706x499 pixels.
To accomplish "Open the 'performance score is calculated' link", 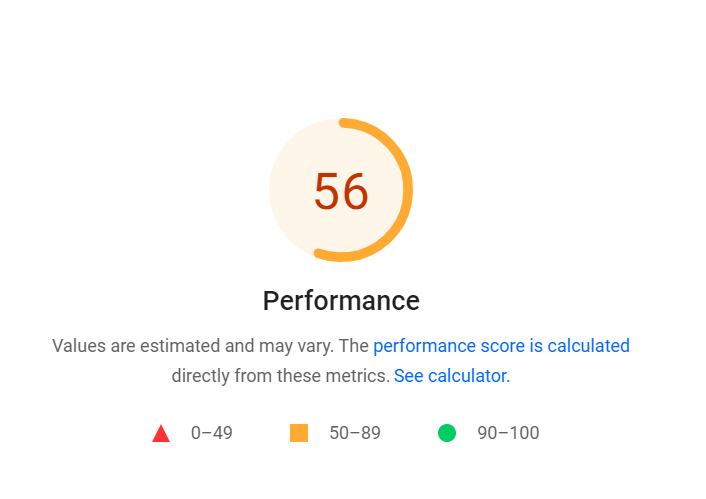I will click(x=501, y=346).
